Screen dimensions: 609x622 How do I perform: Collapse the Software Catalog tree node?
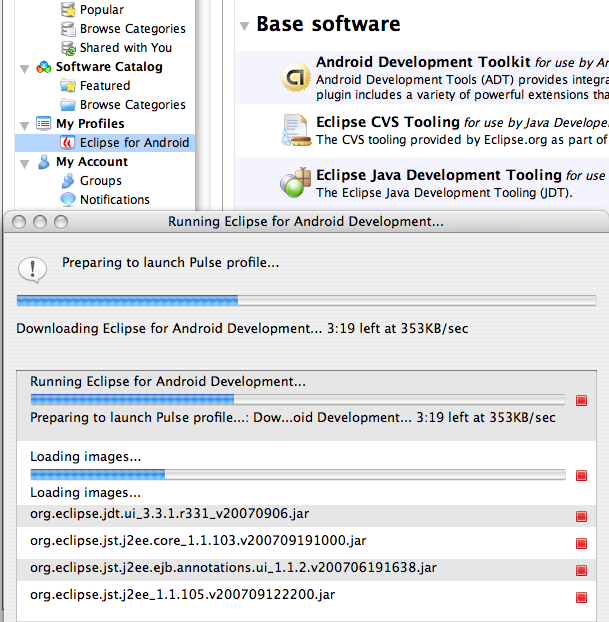[25, 69]
